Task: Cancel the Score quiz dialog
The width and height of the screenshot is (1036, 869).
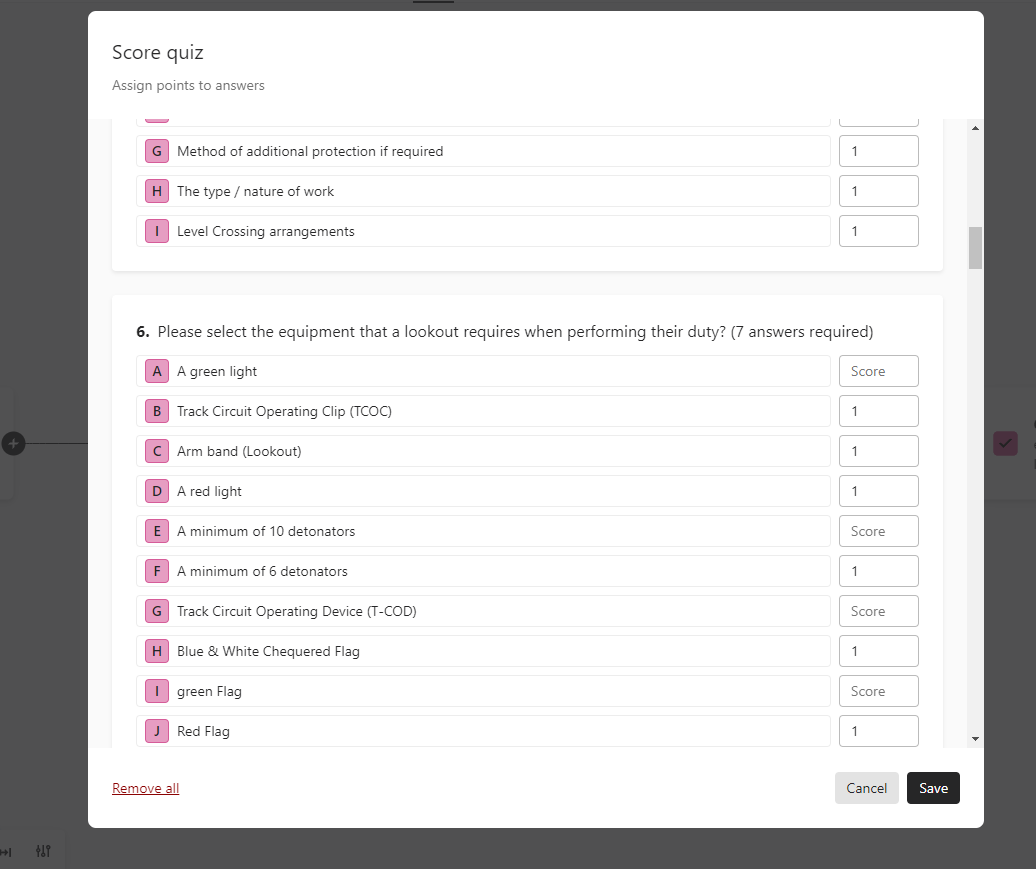Action: click(866, 788)
